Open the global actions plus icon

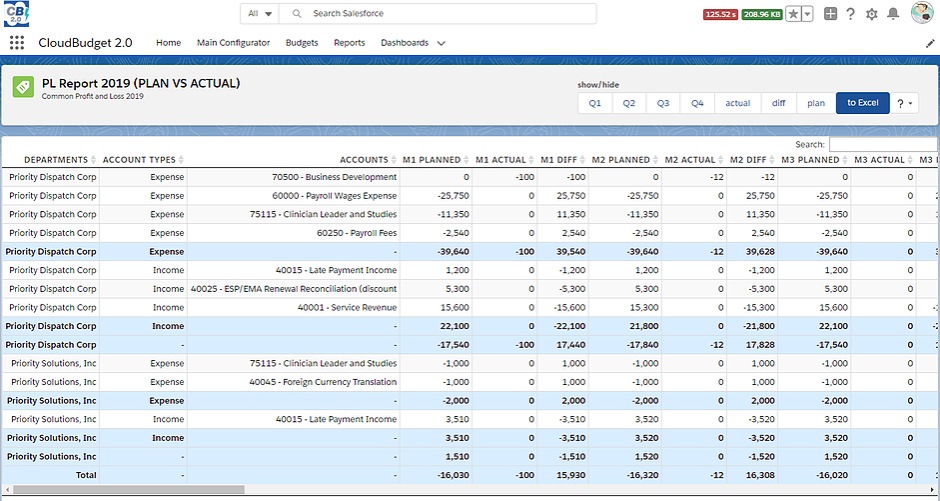click(830, 14)
